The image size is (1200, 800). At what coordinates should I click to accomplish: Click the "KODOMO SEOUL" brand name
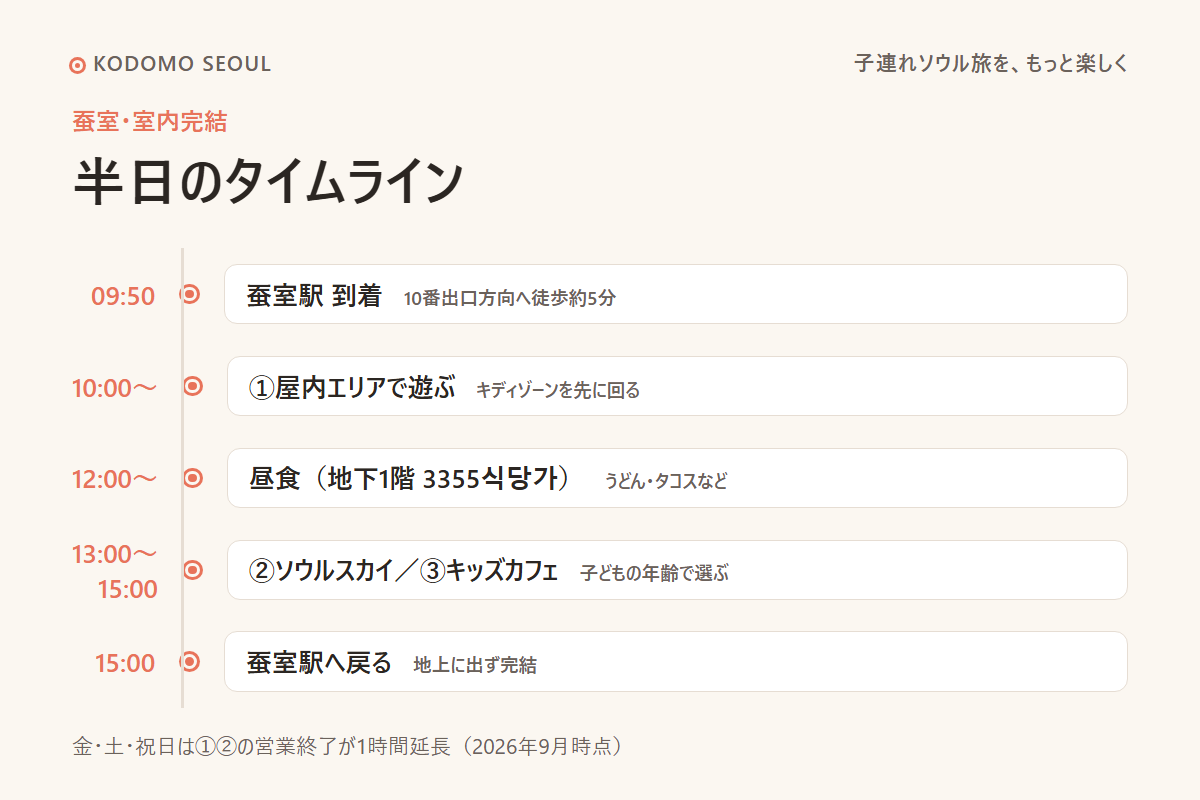pos(182,64)
